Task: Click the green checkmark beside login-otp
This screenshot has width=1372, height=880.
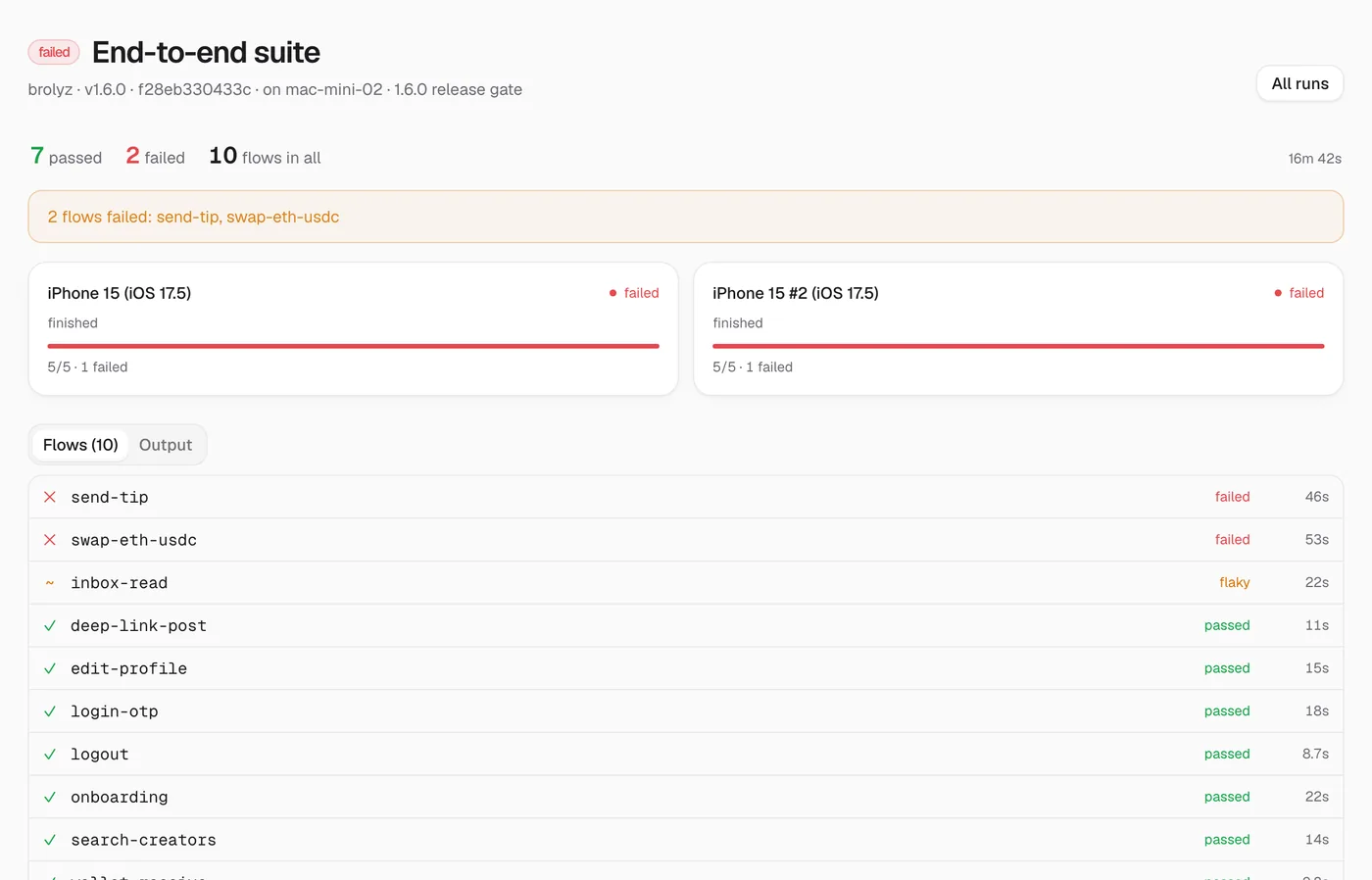Action: (x=50, y=711)
